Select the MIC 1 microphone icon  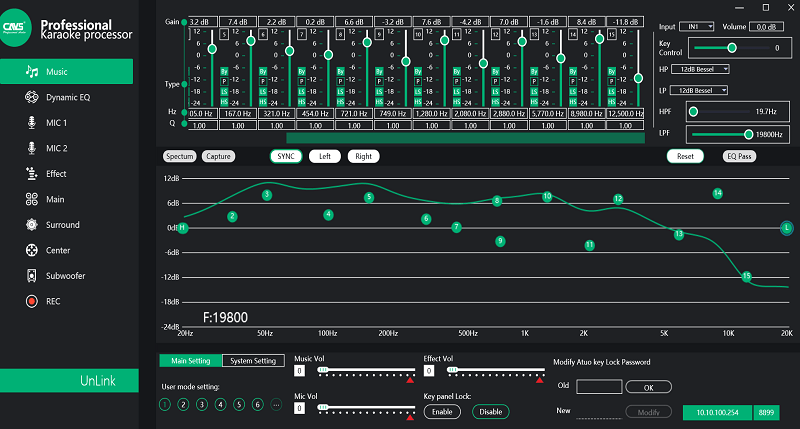(32, 122)
